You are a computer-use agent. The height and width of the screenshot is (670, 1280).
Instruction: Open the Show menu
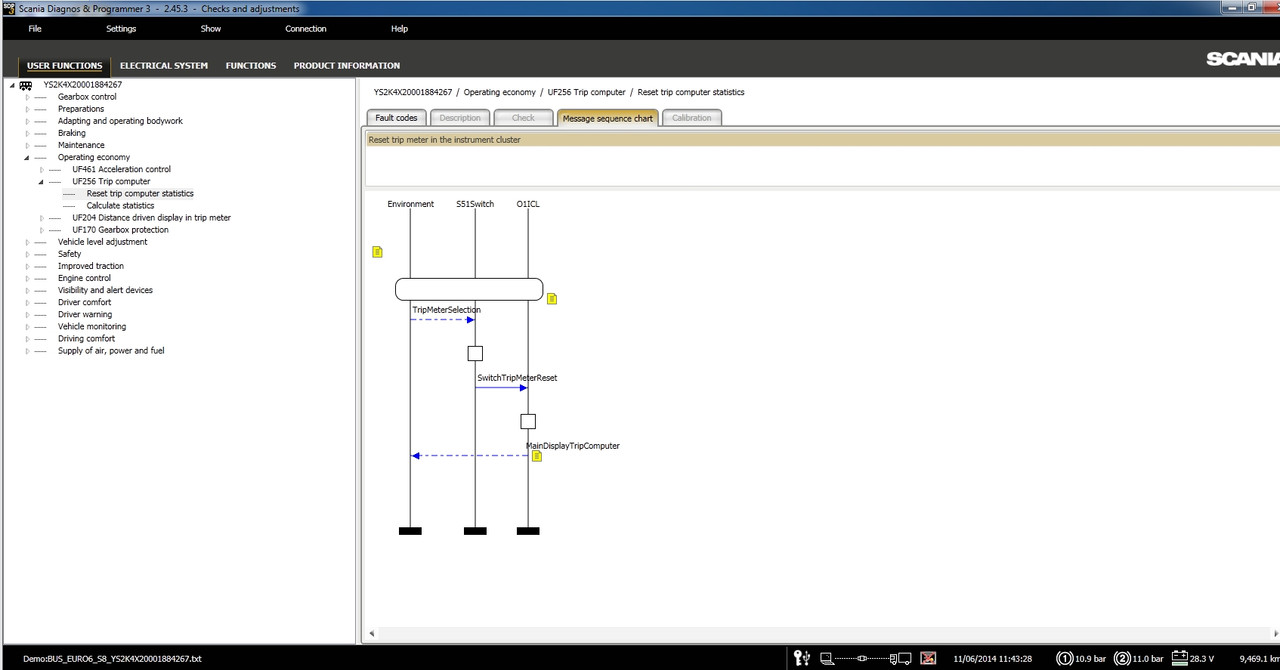pyautogui.click(x=211, y=29)
